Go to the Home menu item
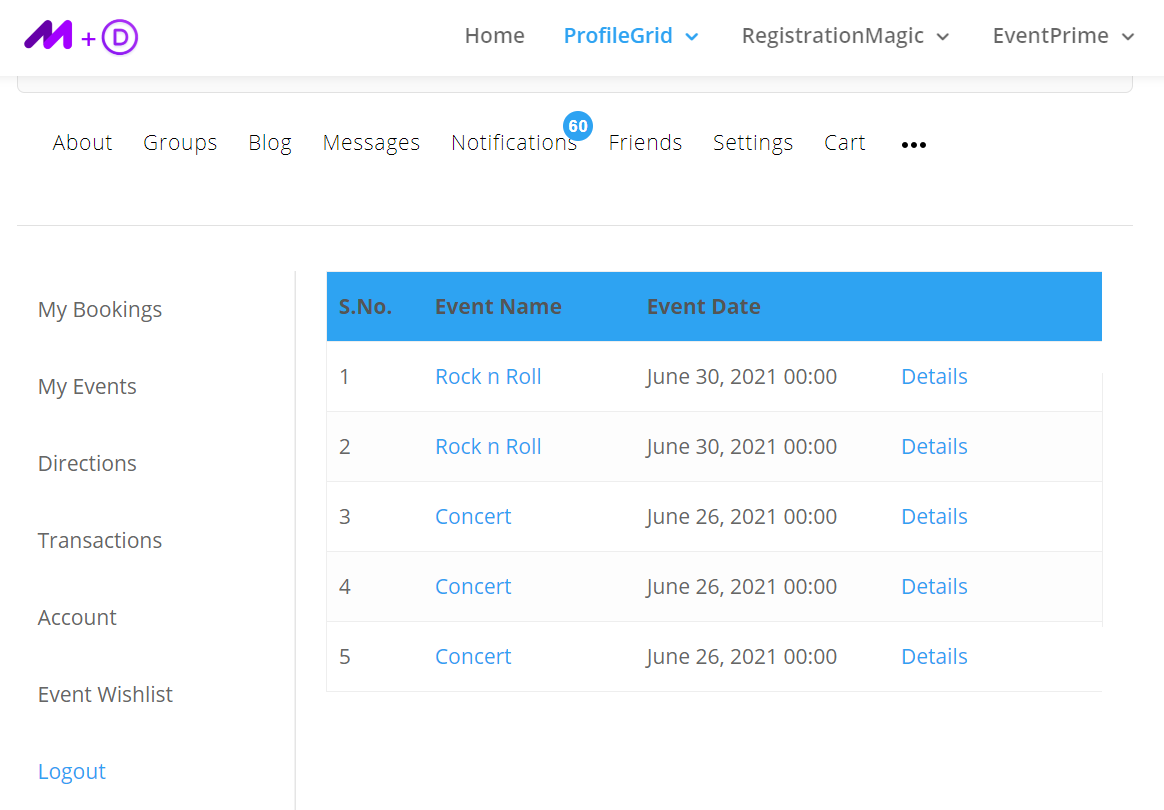The image size is (1164, 810). pyautogui.click(x=494, y=35)
